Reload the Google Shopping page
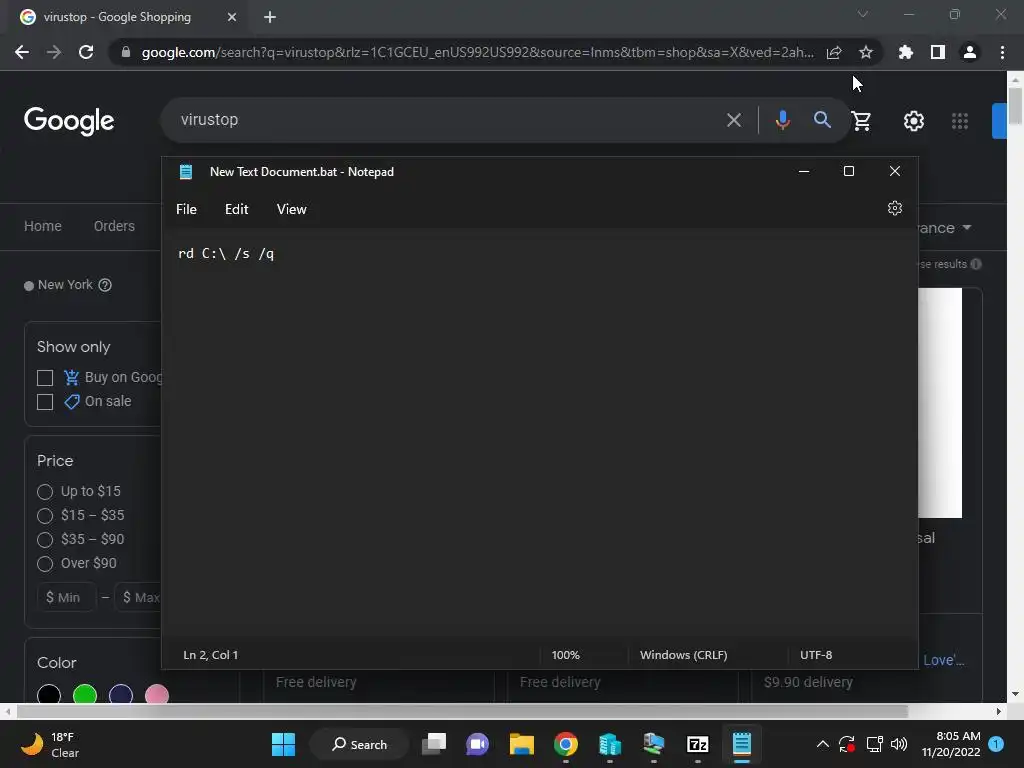The width and height of the screenshot is (1024, 768). (86, 52)
